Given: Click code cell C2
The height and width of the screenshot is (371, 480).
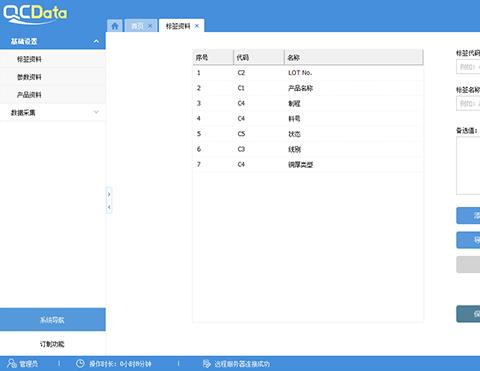Looking at the screenshot, I should 241,73.
